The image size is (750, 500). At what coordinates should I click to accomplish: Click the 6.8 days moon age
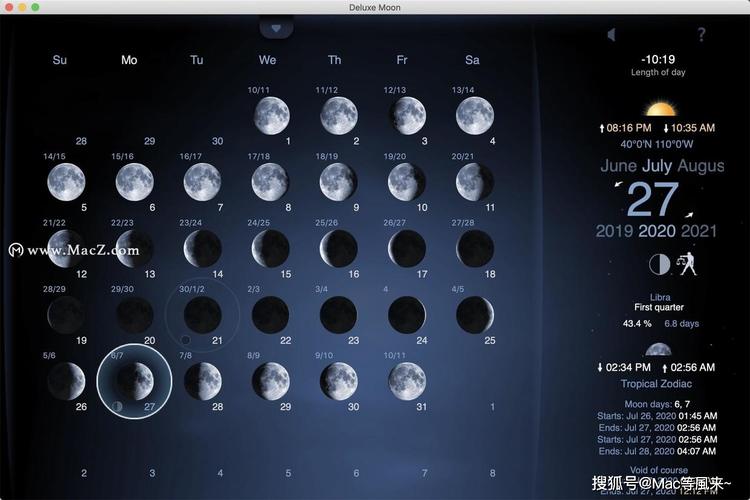681,324
